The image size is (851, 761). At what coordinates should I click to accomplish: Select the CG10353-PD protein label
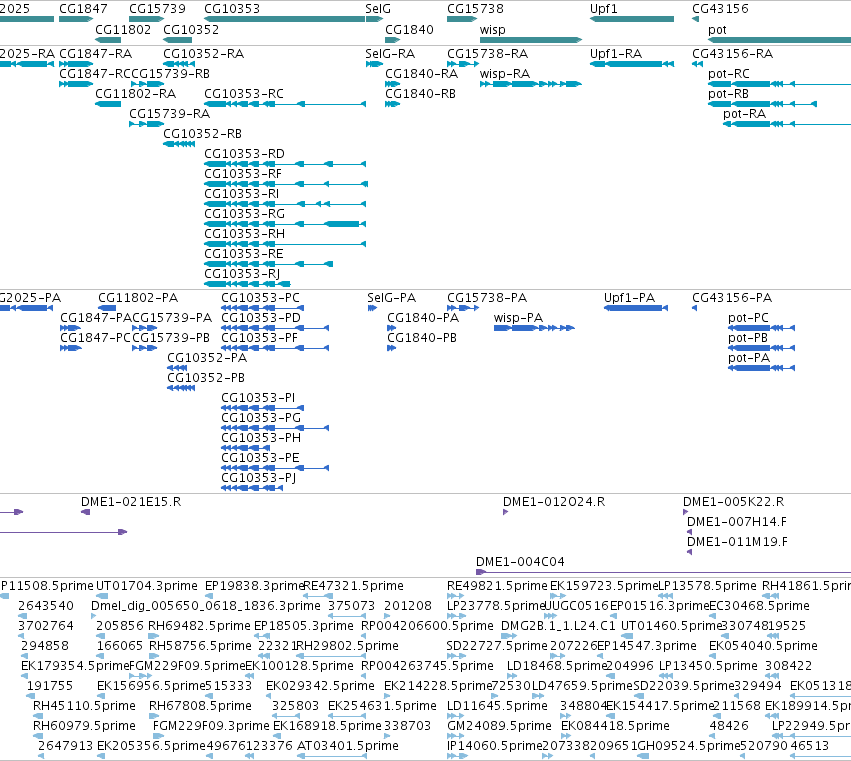click(x=261, y=318)
